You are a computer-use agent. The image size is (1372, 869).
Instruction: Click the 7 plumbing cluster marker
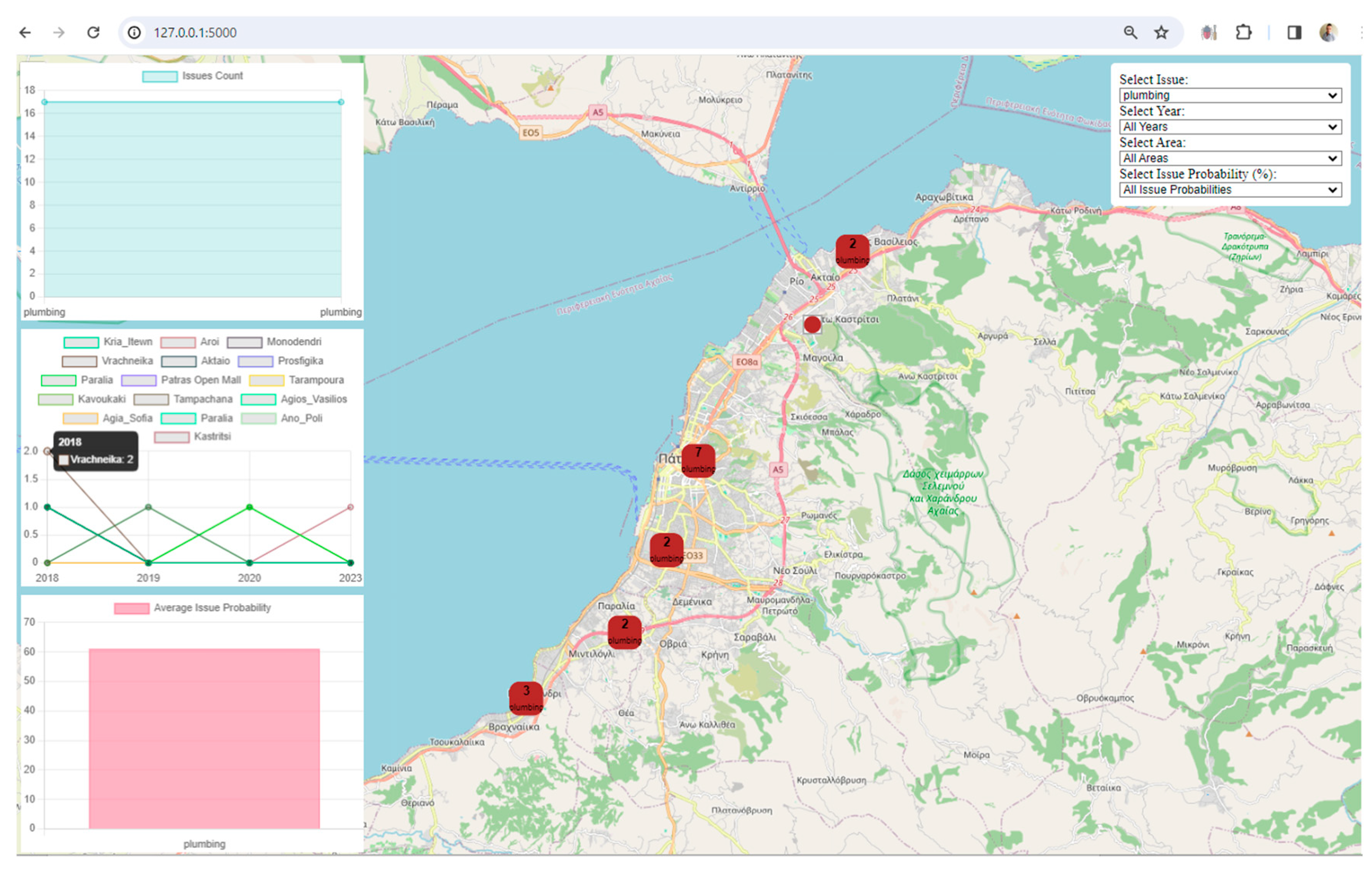click(698, 460)
